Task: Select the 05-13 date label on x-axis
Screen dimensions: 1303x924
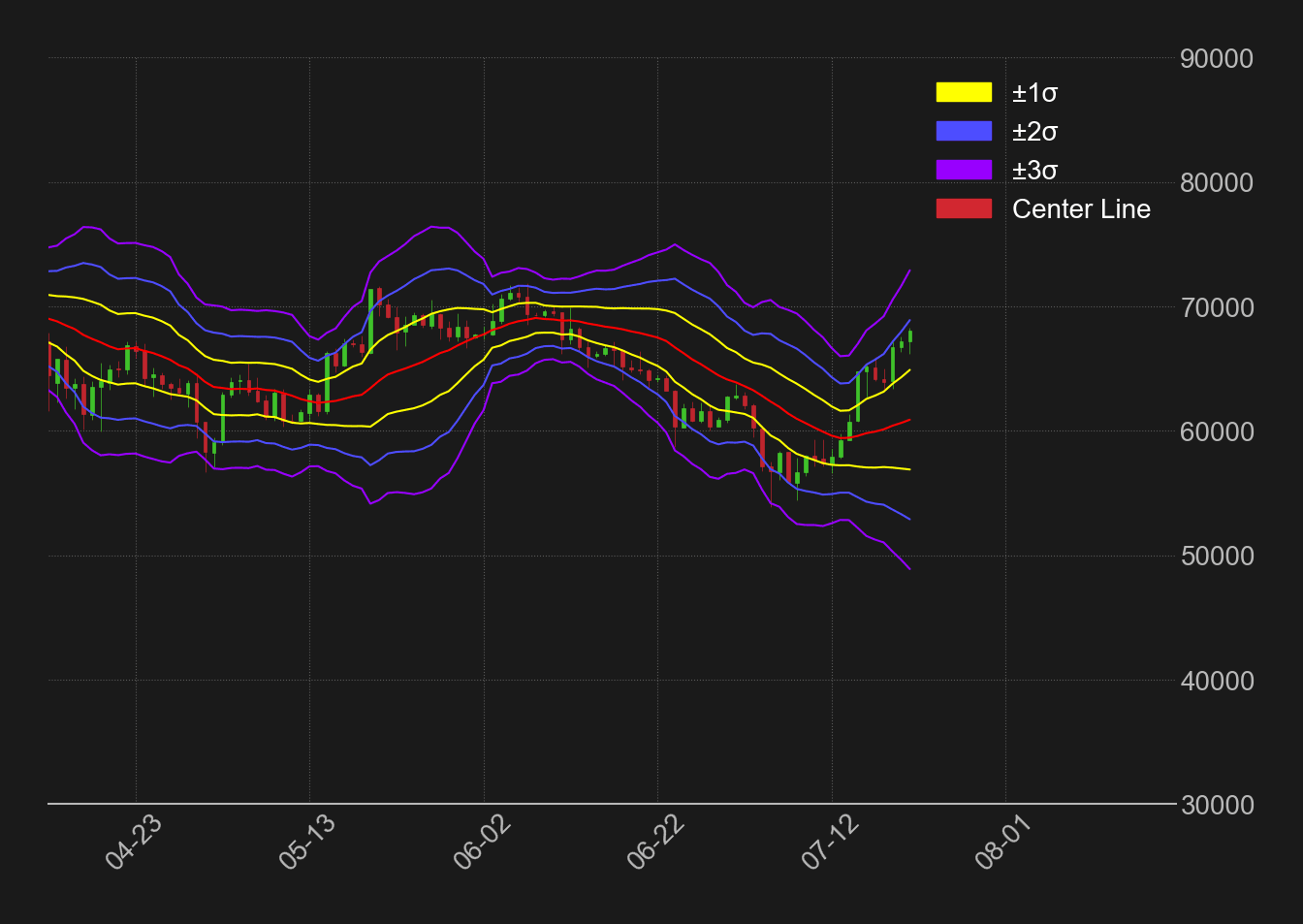Action: click(307, 842)
